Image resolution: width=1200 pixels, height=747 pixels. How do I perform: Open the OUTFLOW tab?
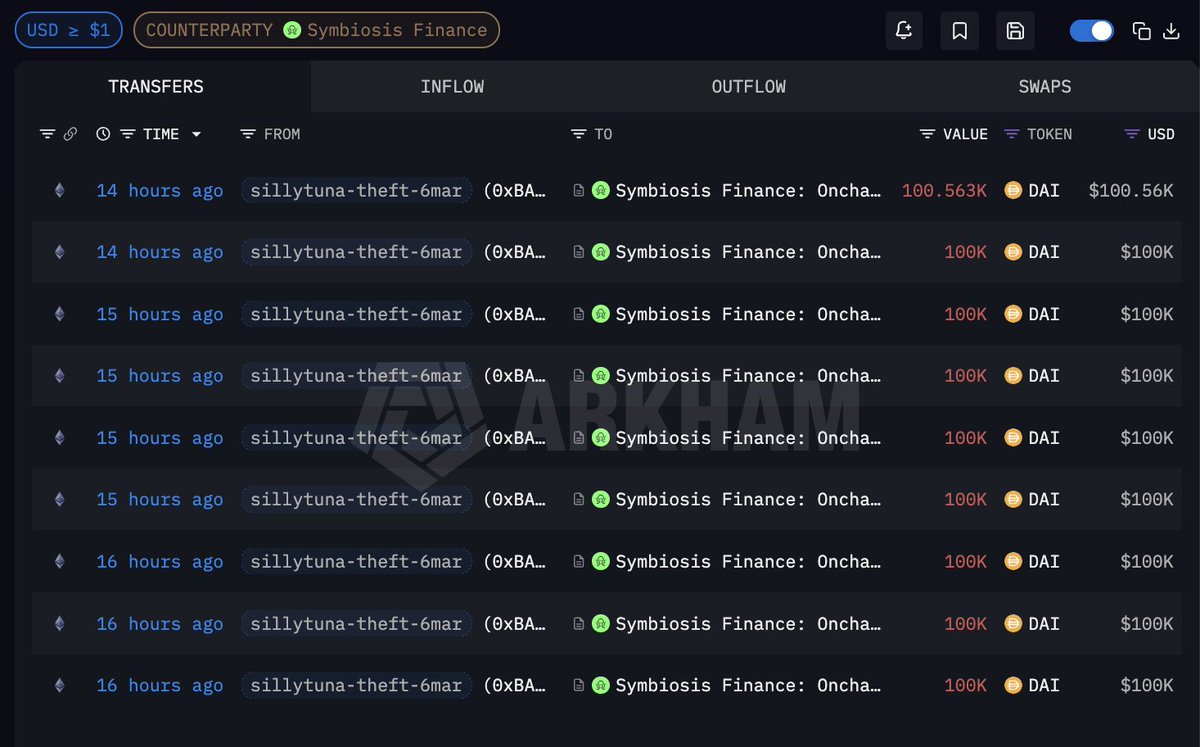(748, 87)
